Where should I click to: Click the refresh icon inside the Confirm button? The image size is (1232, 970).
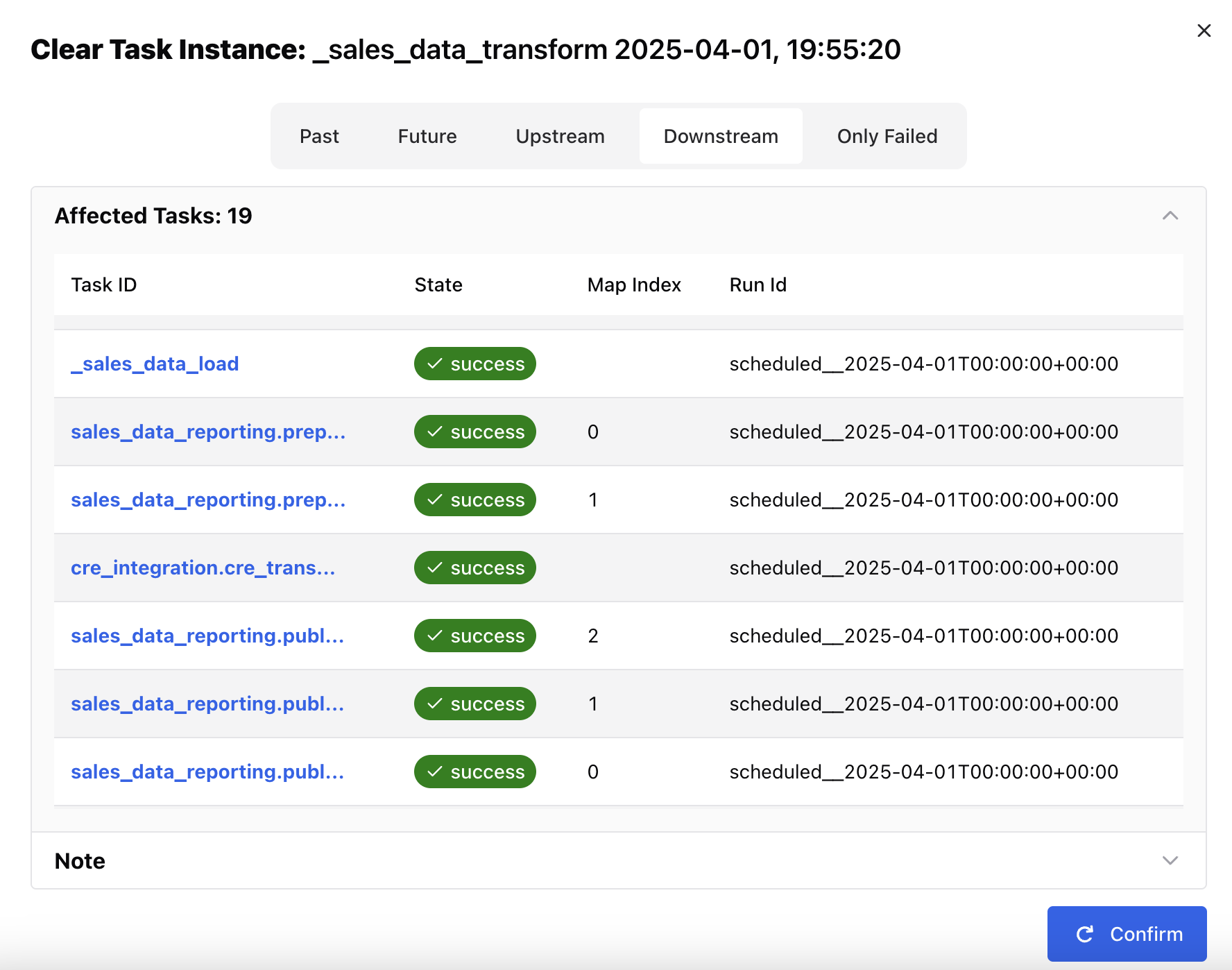pyautogui.click(x=1085, y=933)
